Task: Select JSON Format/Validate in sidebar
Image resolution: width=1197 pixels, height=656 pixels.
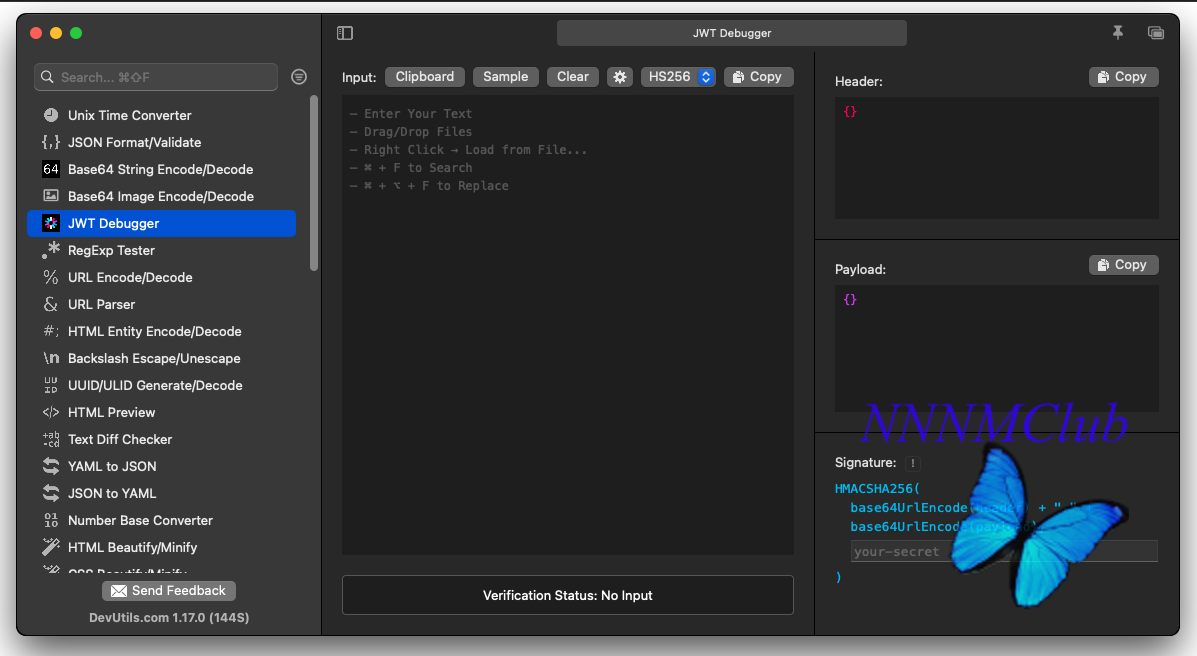Action: tap(134, 142)
